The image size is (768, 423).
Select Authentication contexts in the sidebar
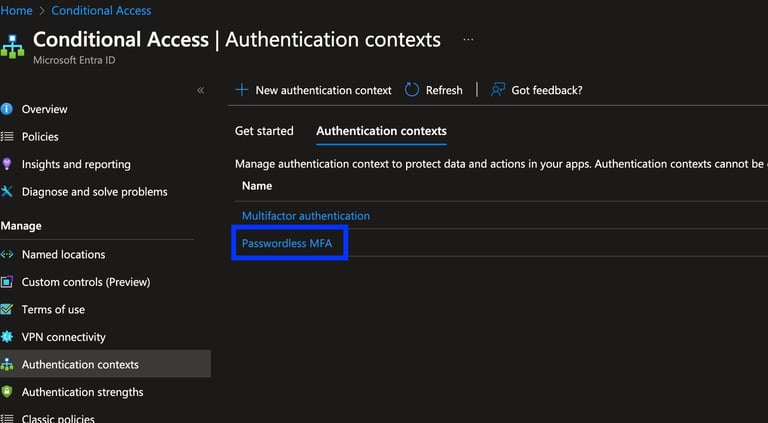[x=105, y=364]
